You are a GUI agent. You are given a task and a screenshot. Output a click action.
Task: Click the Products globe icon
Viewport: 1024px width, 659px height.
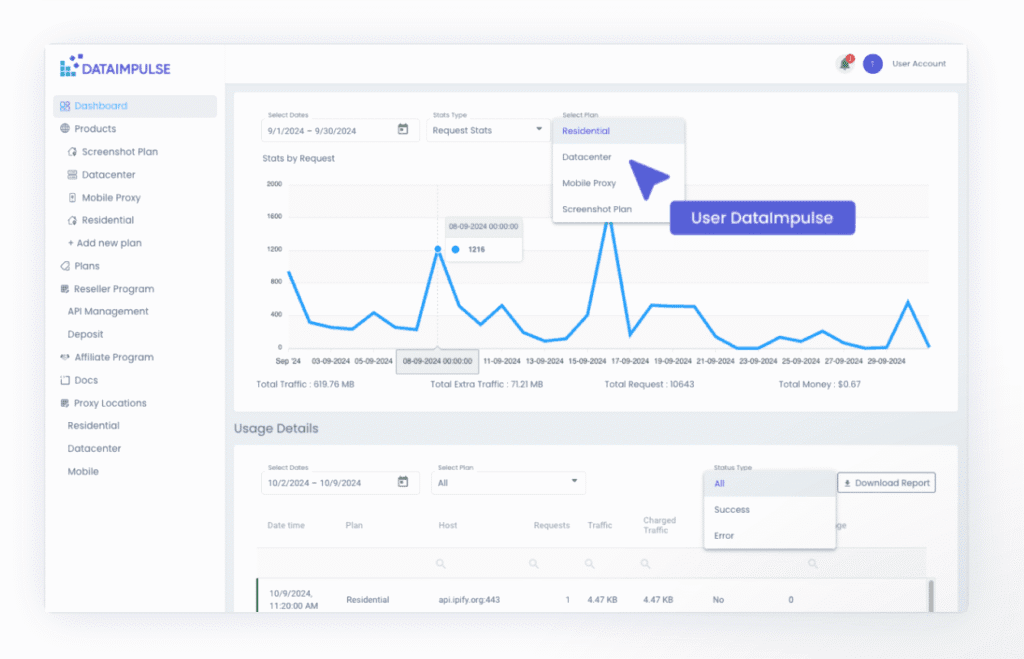65,129
